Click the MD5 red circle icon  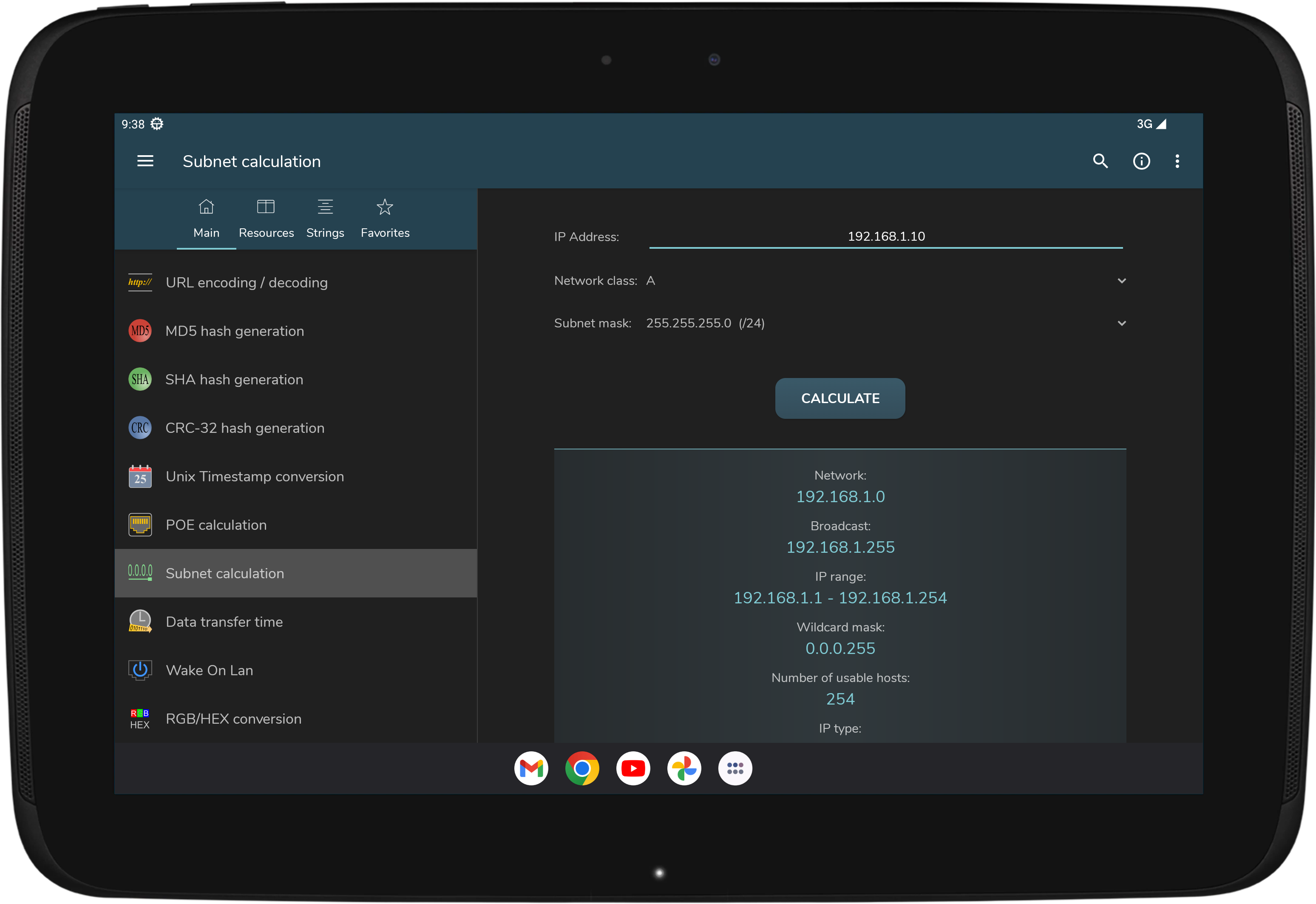tap(140, 331)
